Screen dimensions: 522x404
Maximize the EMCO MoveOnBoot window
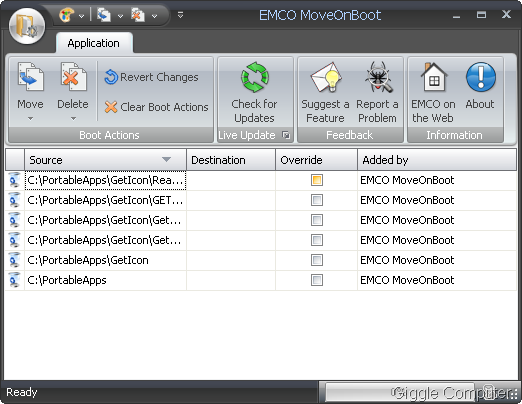tap(481, 15)
